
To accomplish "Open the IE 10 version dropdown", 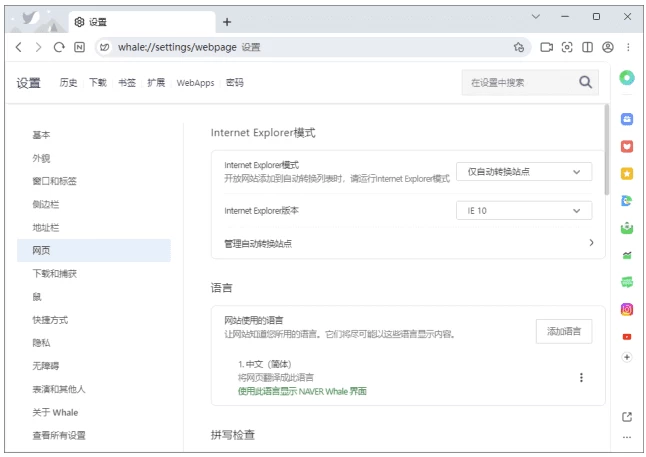I will coord(524,211).
